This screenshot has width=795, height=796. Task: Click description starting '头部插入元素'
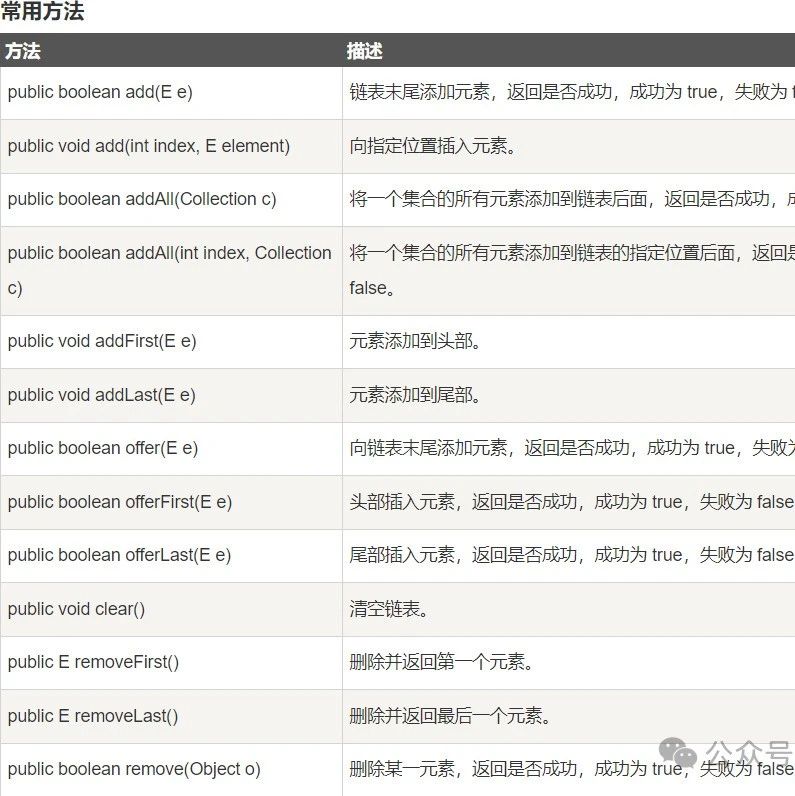click(572, 502)
